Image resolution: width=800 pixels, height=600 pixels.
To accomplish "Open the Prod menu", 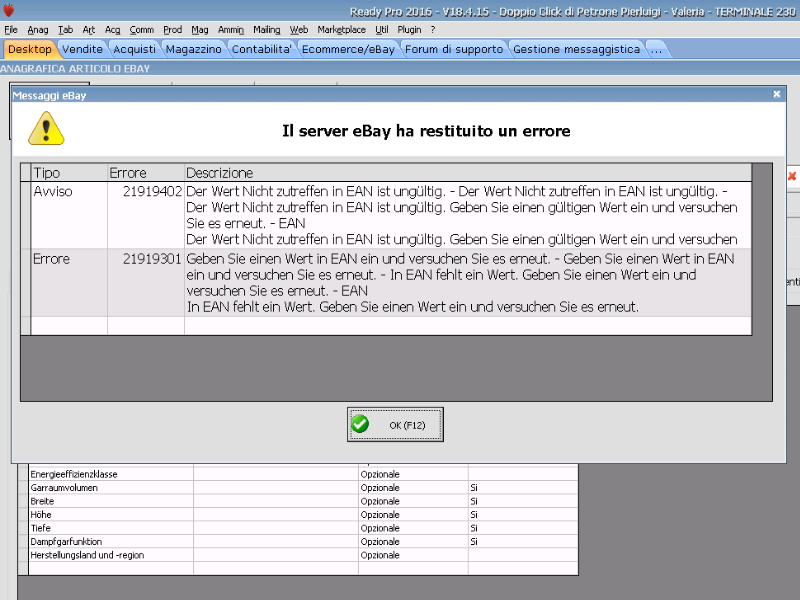I will (172, 30).
